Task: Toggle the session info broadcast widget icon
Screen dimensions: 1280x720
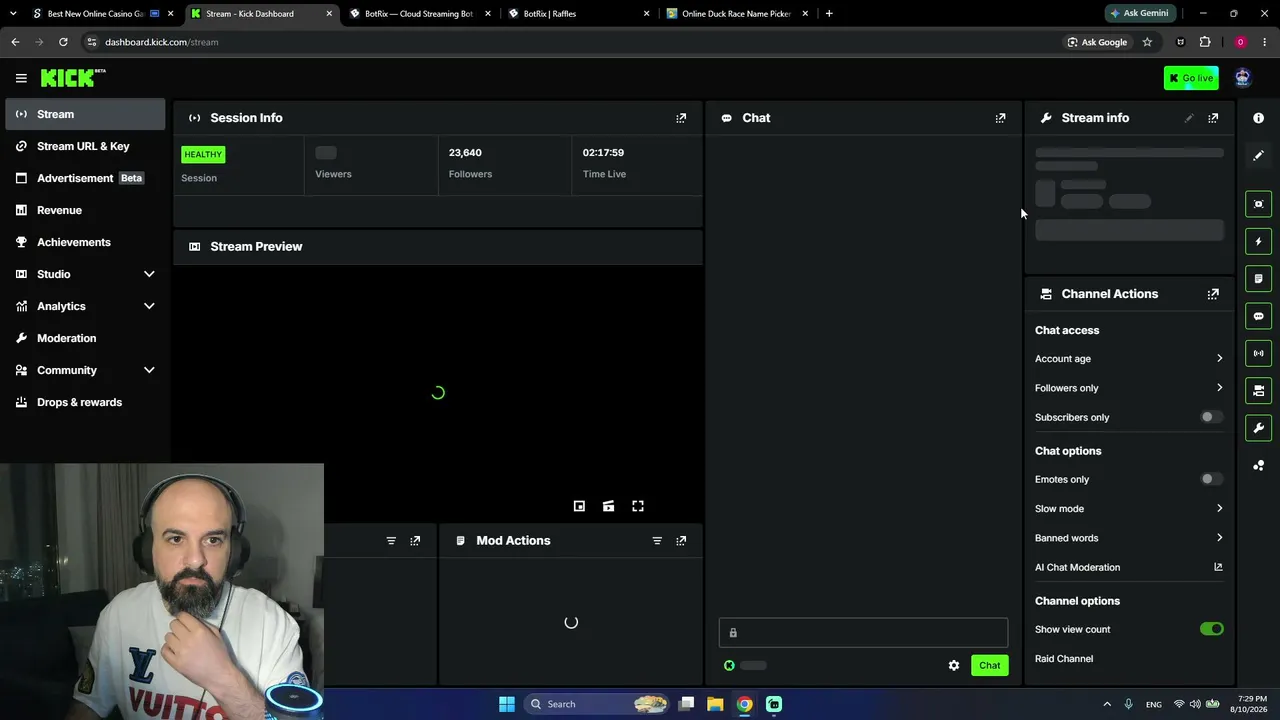Action: 1258,353
